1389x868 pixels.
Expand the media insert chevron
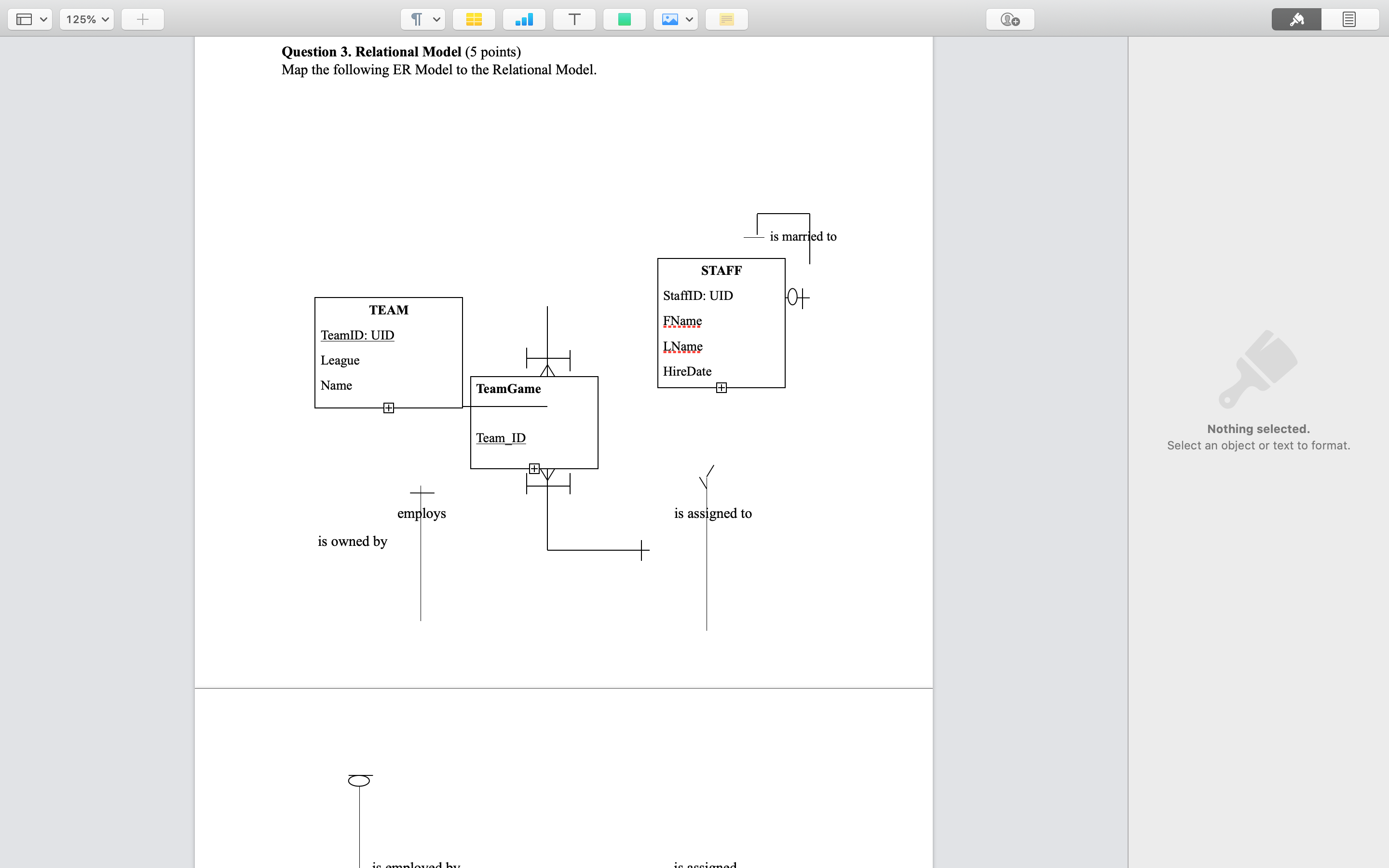688,19
